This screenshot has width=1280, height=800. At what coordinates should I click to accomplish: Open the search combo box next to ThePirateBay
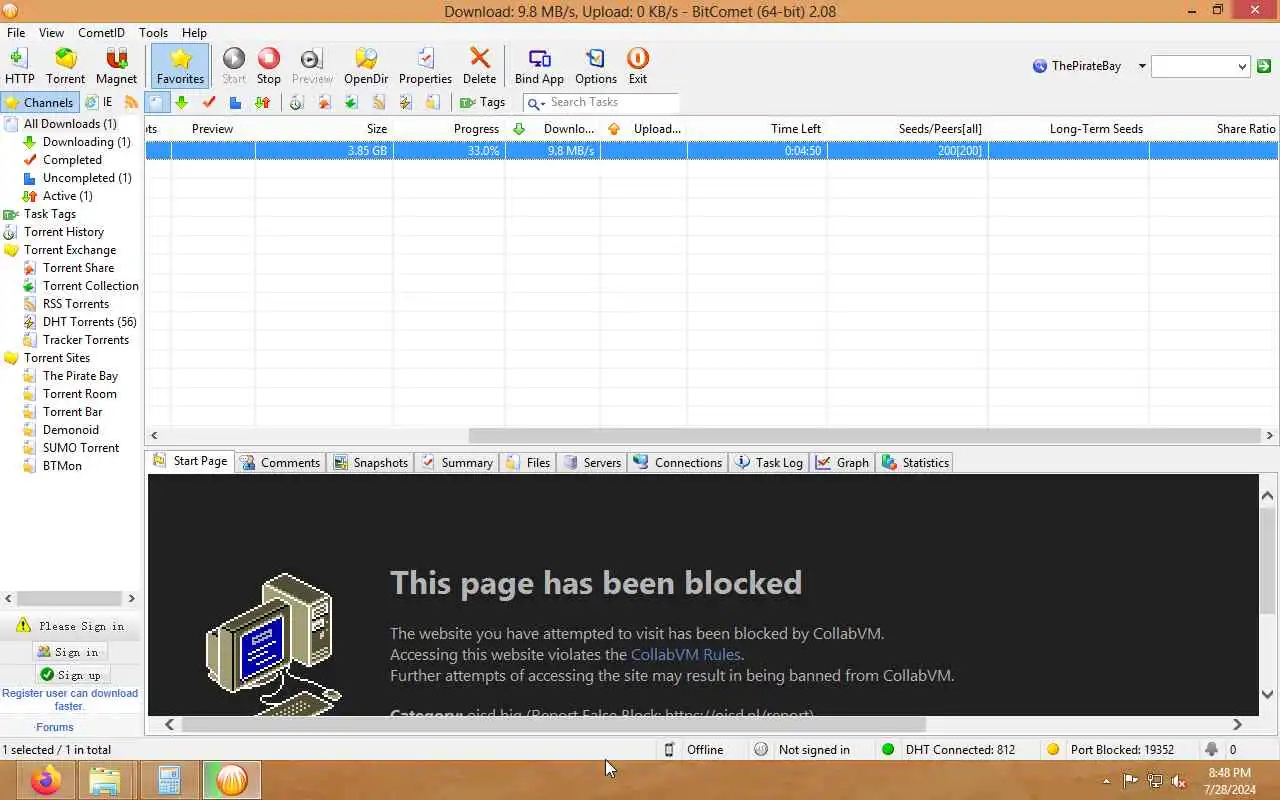coord(1200,66)
